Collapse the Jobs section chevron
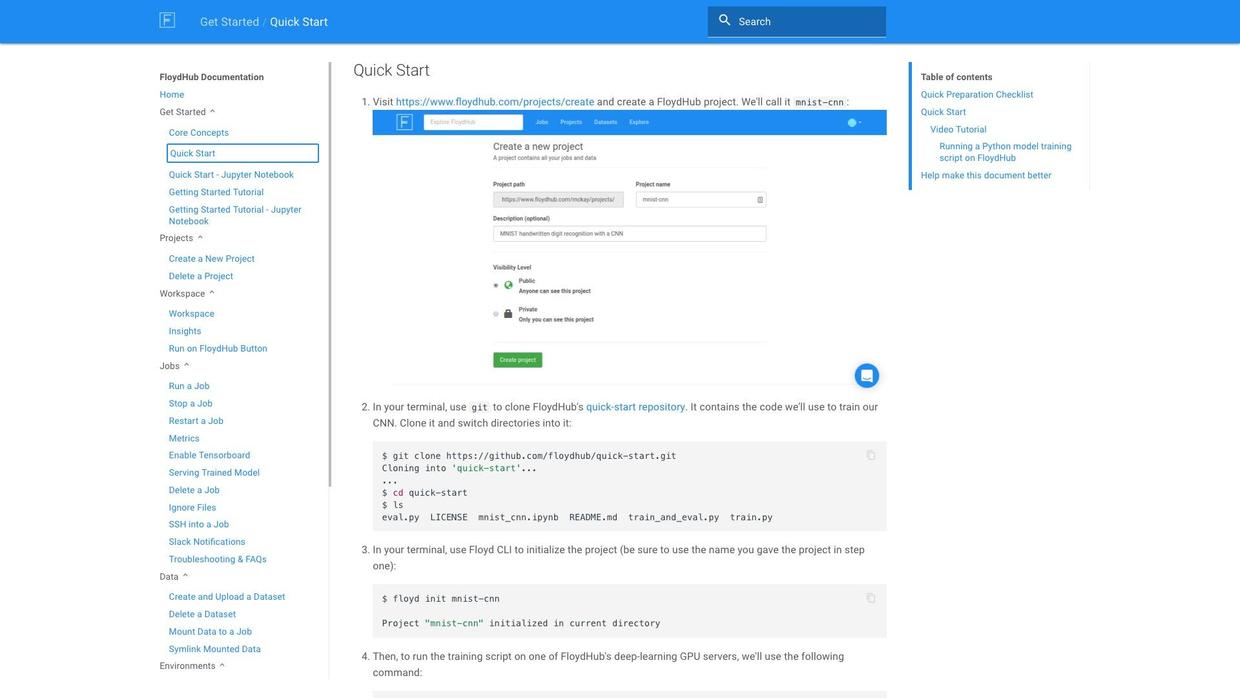Viewport: 1240px width, 698px height. tap(187, 366)
